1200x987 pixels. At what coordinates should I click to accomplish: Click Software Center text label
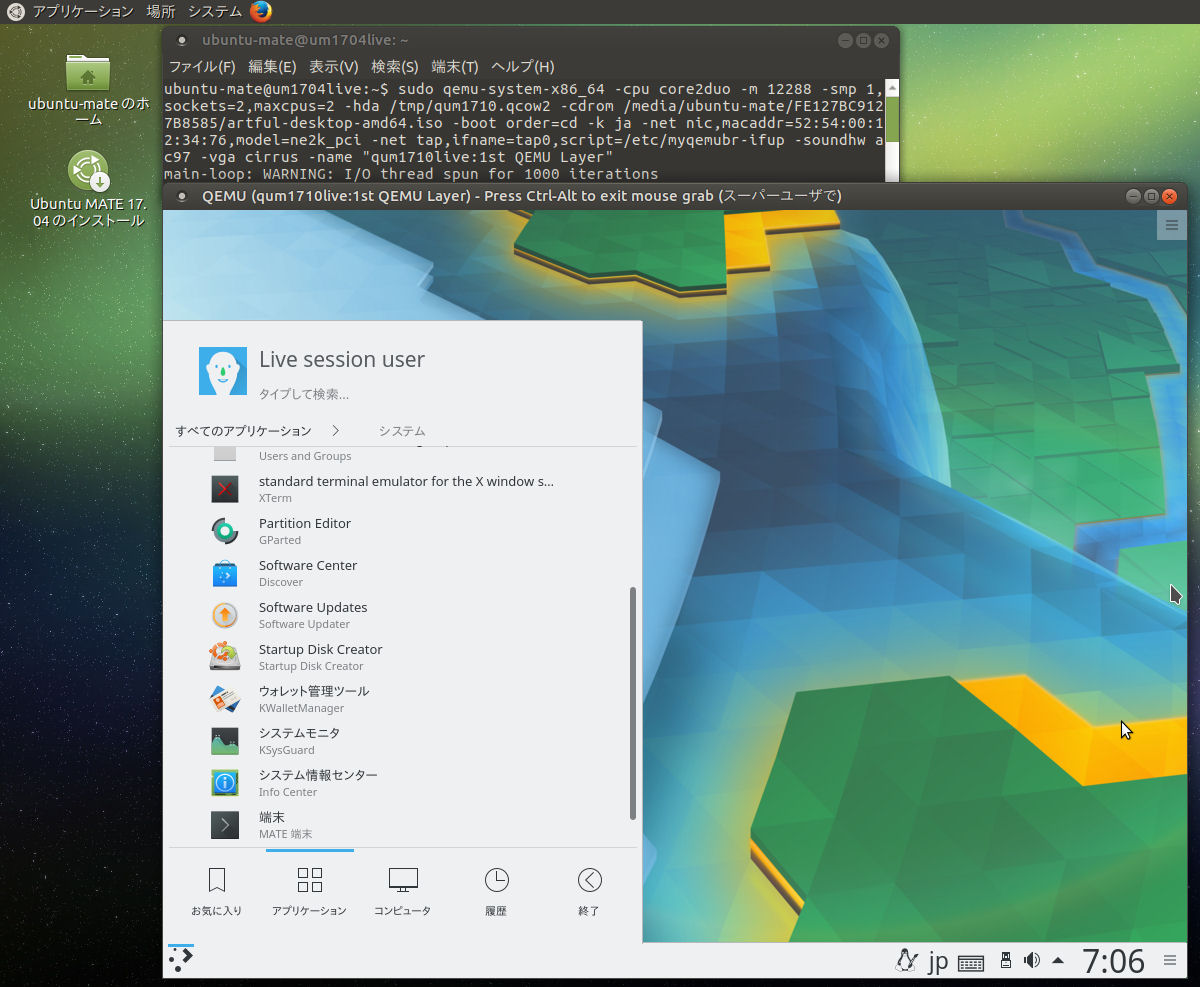coord(308,565)
